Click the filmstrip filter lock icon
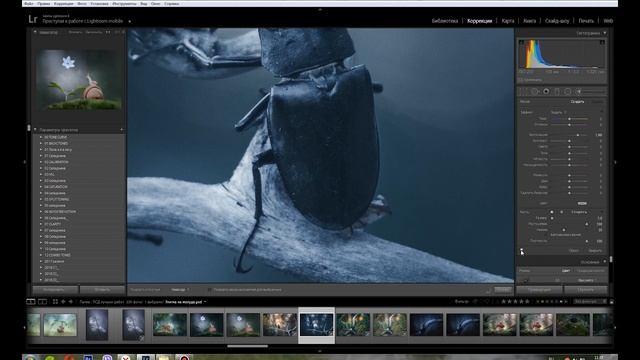 point(611,302)
